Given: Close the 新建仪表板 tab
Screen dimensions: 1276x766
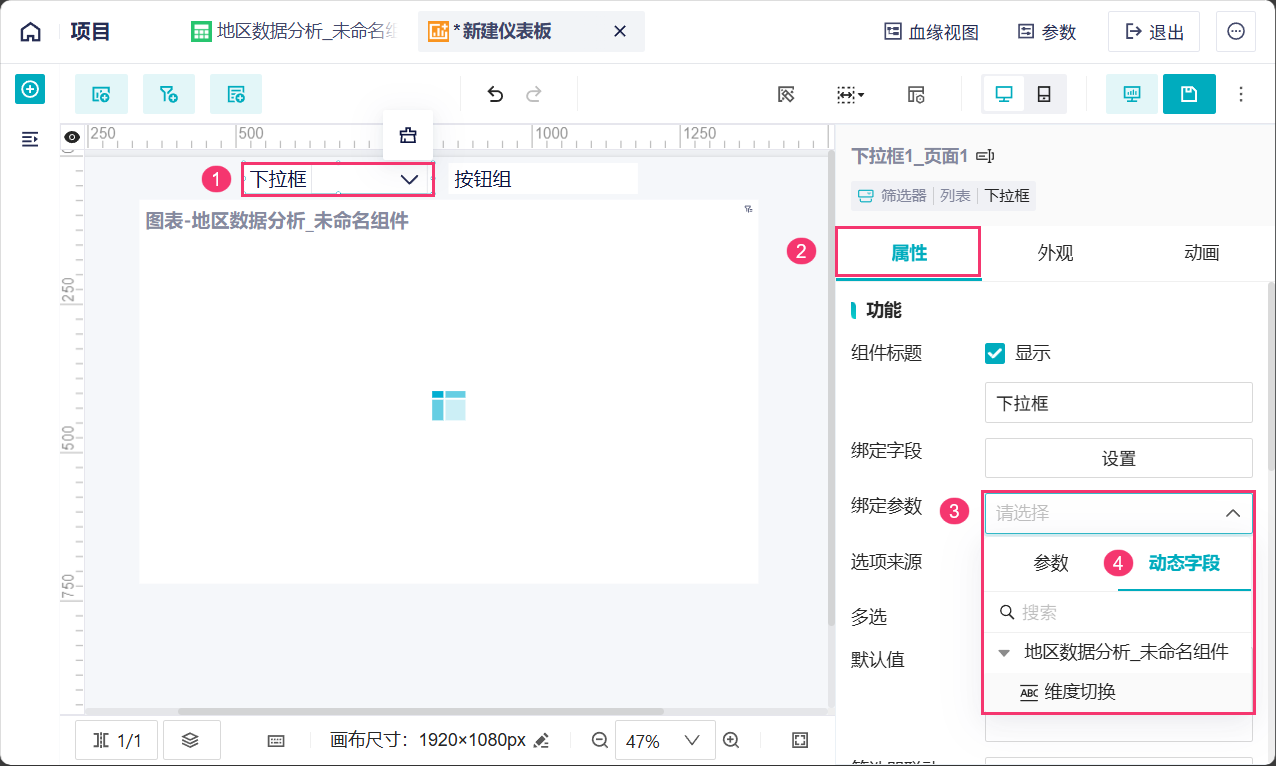Looking at the screenshot, I should point(620,32).
